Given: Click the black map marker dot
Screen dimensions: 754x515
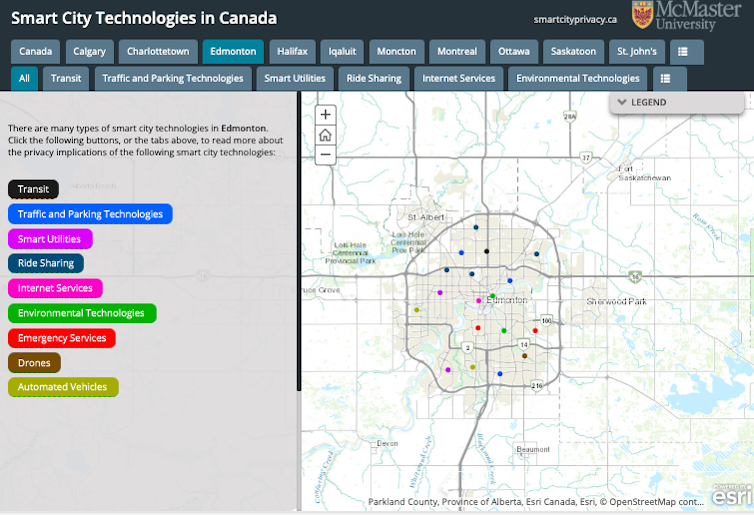Looking at the screenshot, I should click(x=487, y=251).
